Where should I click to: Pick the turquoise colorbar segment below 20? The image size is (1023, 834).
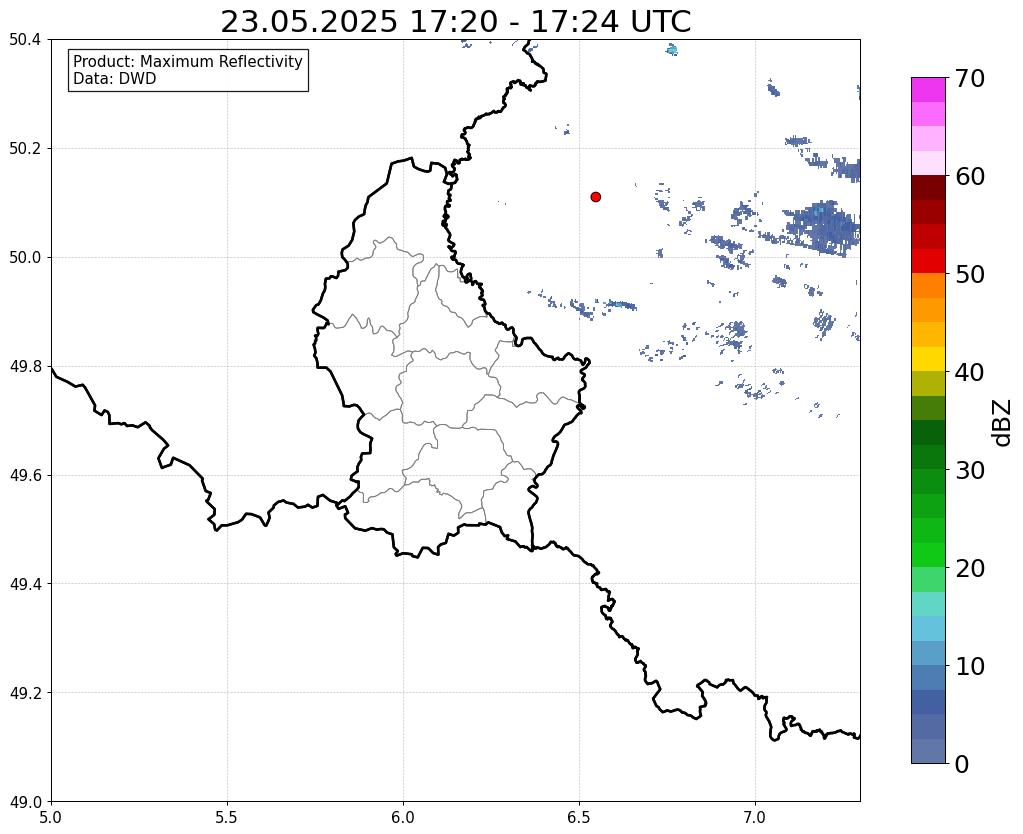pos(928,604)
